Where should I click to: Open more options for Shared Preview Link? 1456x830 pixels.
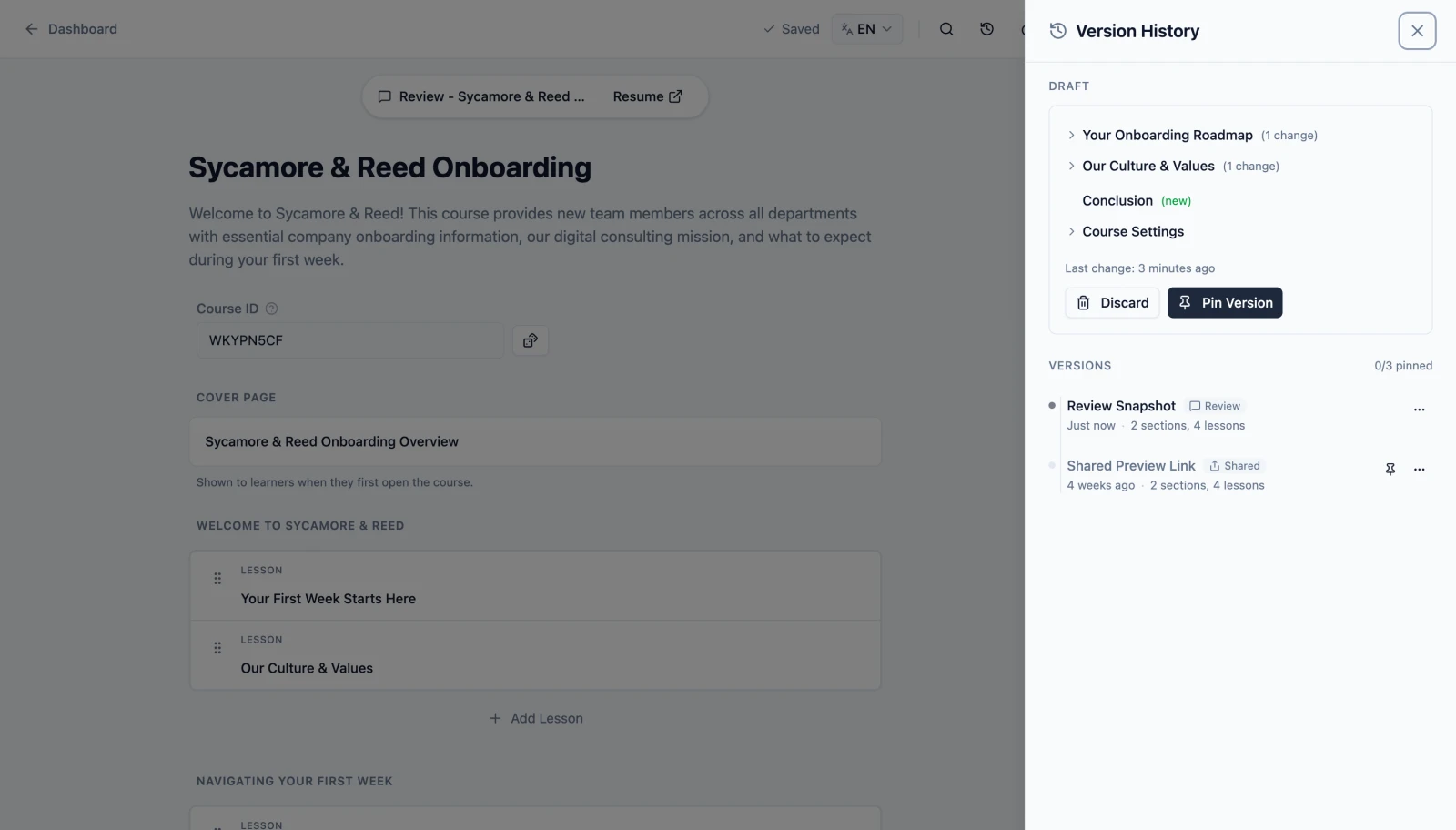pos(1419,470)
